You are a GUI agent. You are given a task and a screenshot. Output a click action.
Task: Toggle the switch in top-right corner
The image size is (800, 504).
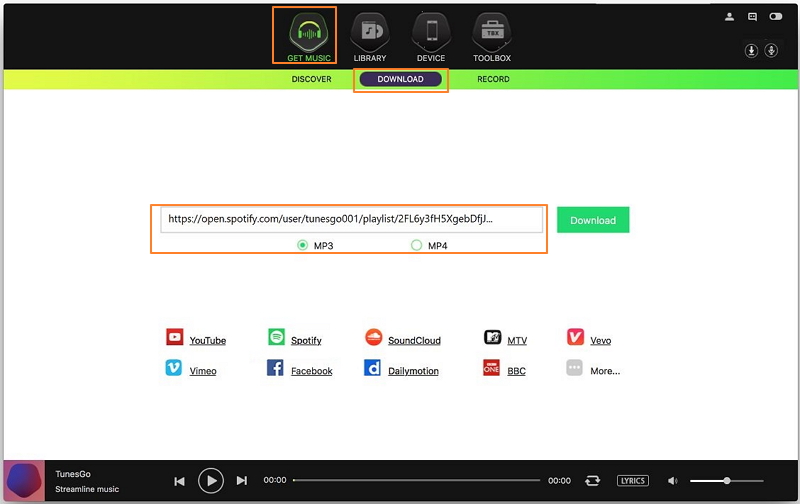click(775, 17)
